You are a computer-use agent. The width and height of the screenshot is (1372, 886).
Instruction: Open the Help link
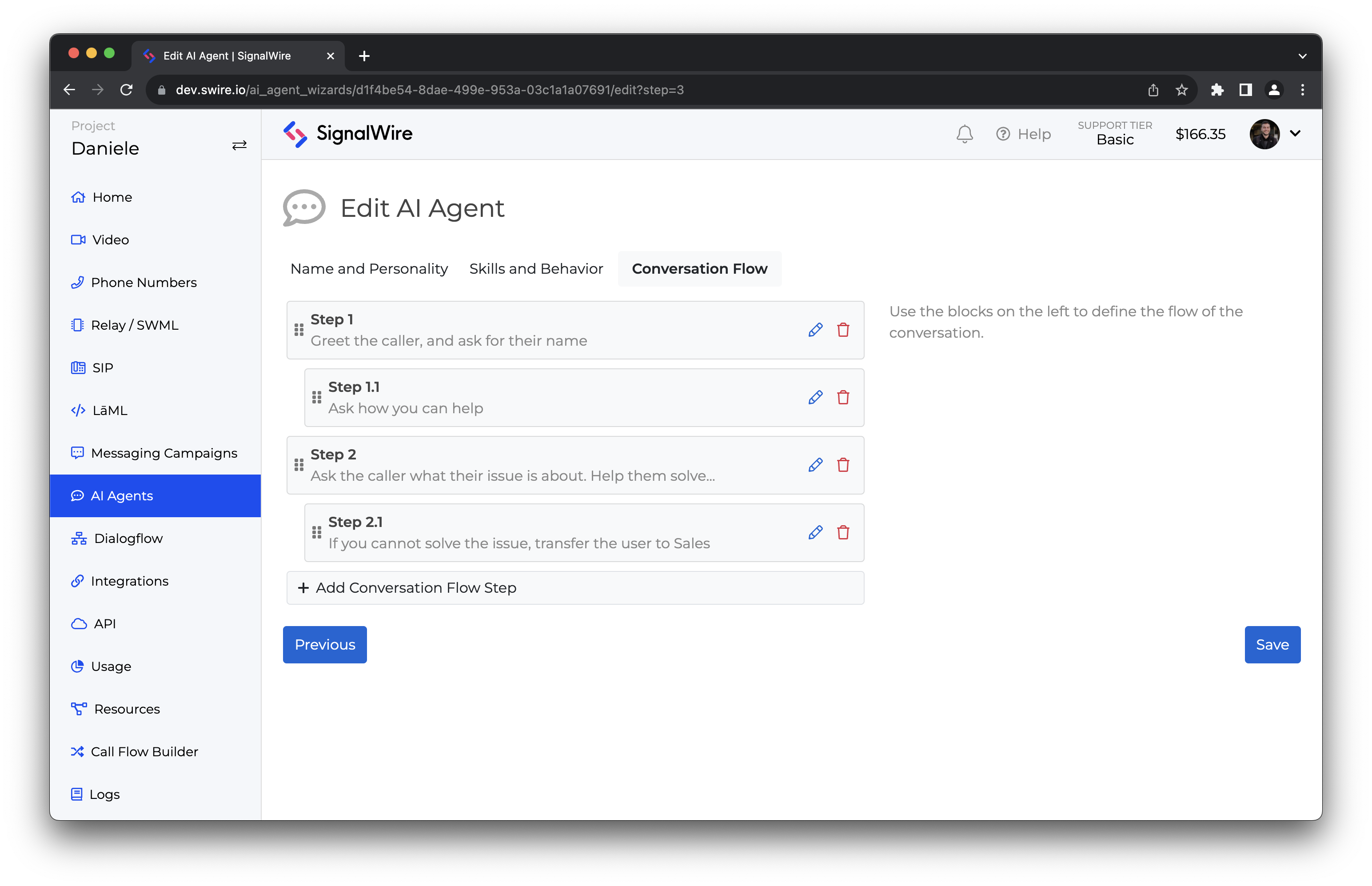1023,134
